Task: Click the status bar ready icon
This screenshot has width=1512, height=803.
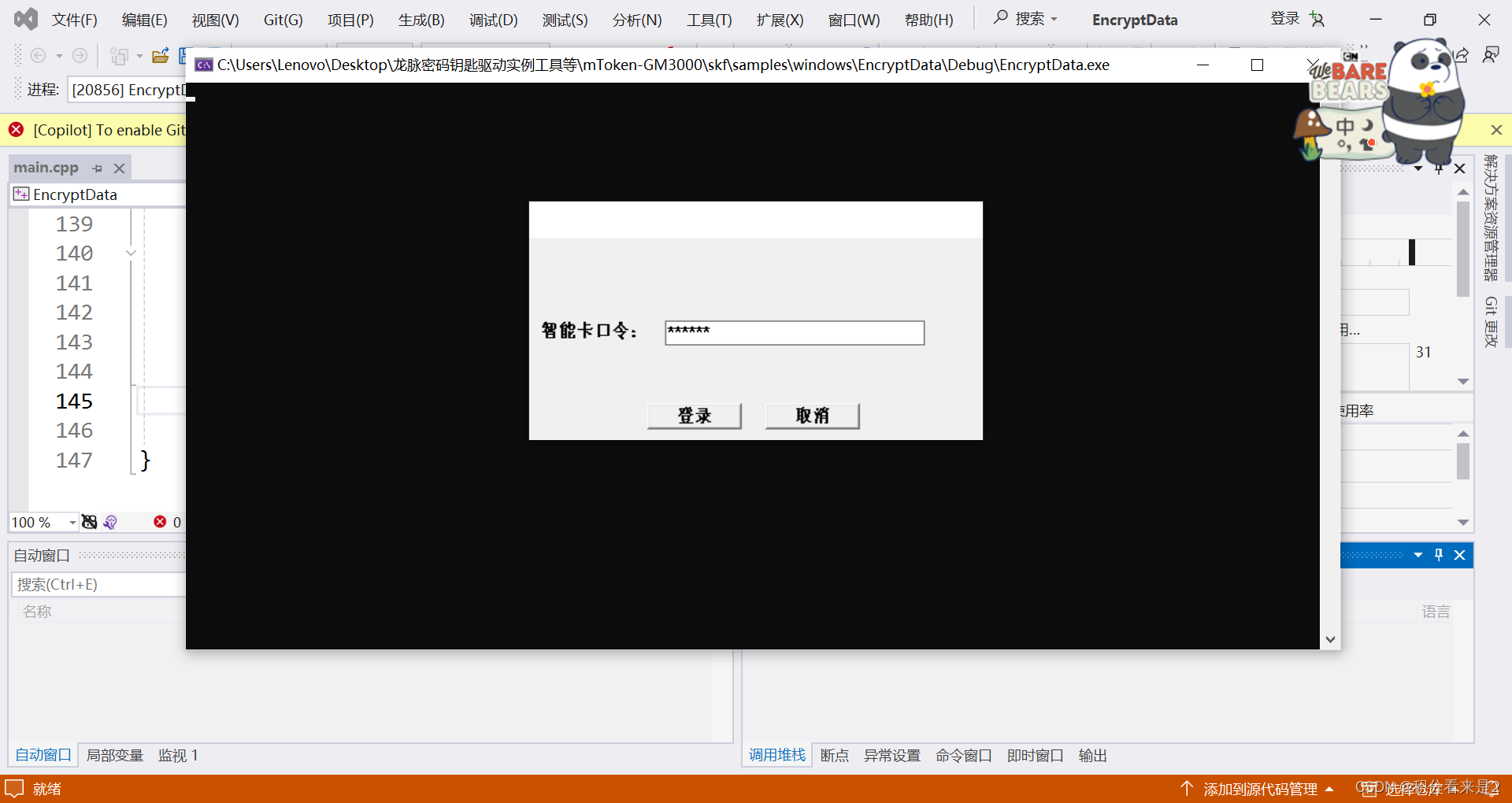Action: [x=14, y=788]
